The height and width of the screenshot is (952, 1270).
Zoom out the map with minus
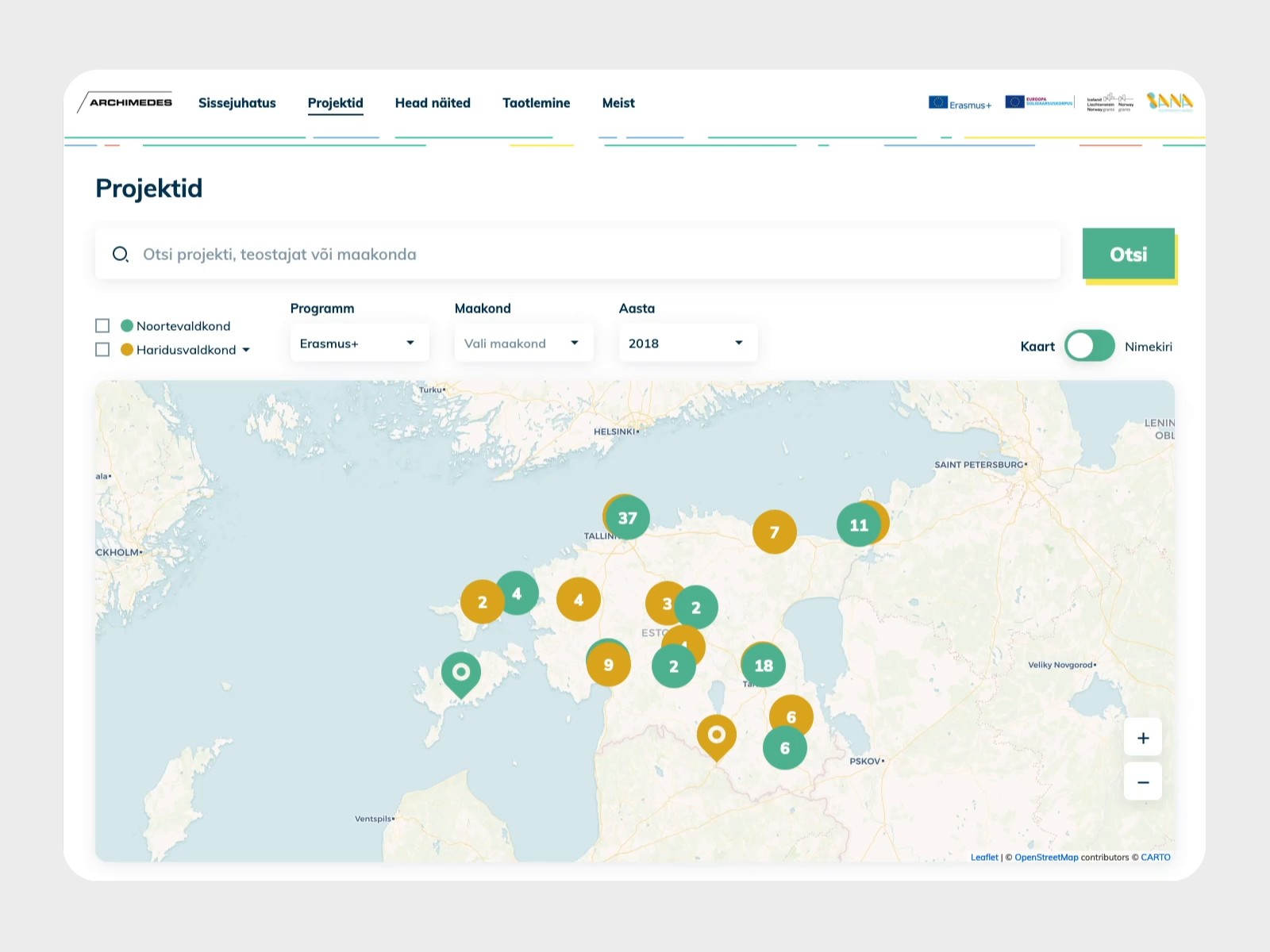coord(1142,782)
